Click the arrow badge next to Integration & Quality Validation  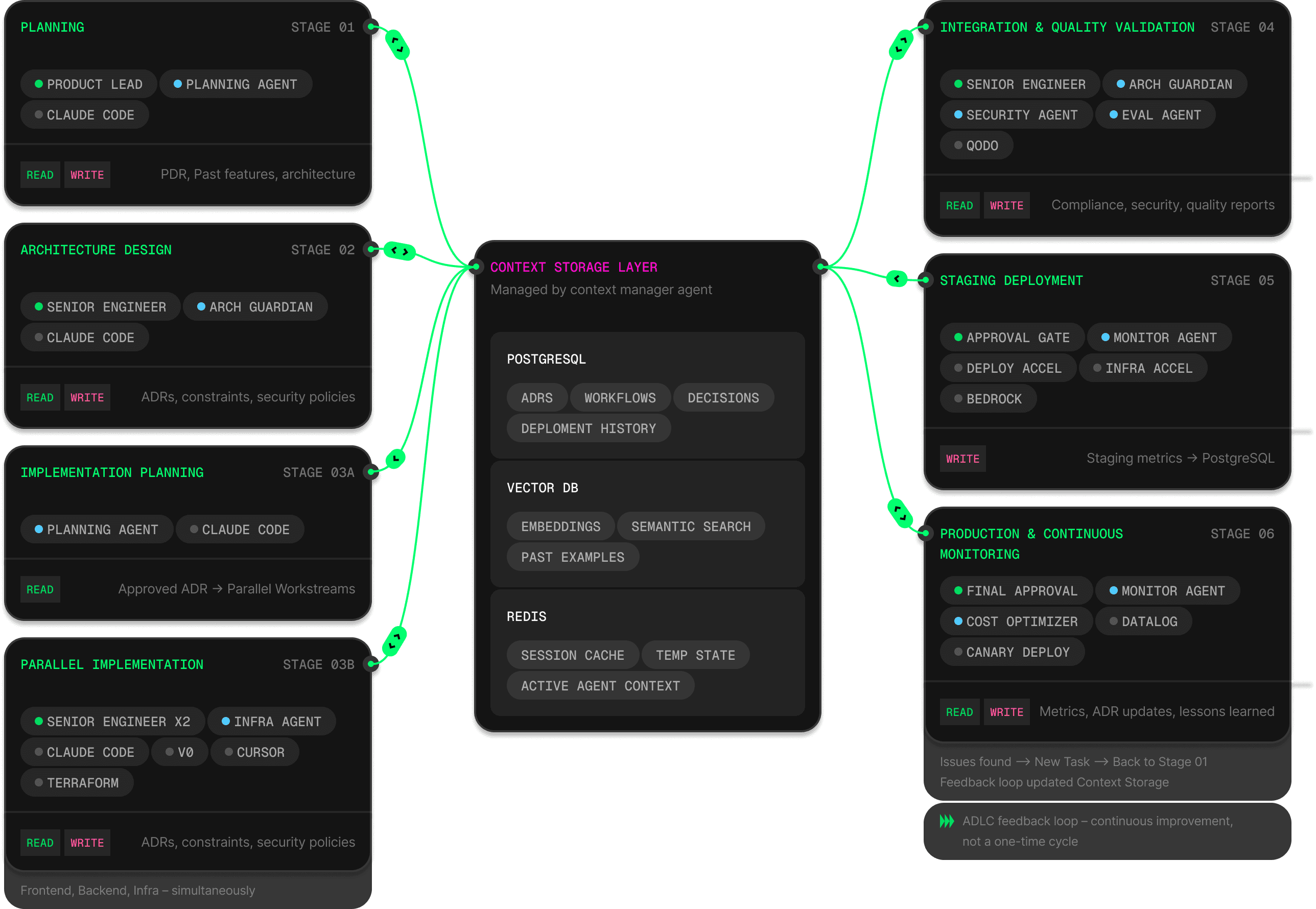point(901,44)
